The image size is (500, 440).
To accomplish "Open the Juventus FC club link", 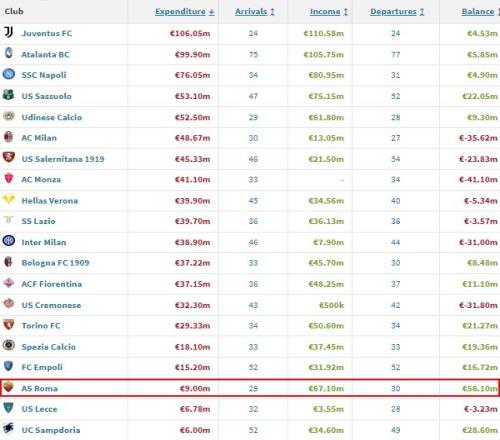I will 47,33.
